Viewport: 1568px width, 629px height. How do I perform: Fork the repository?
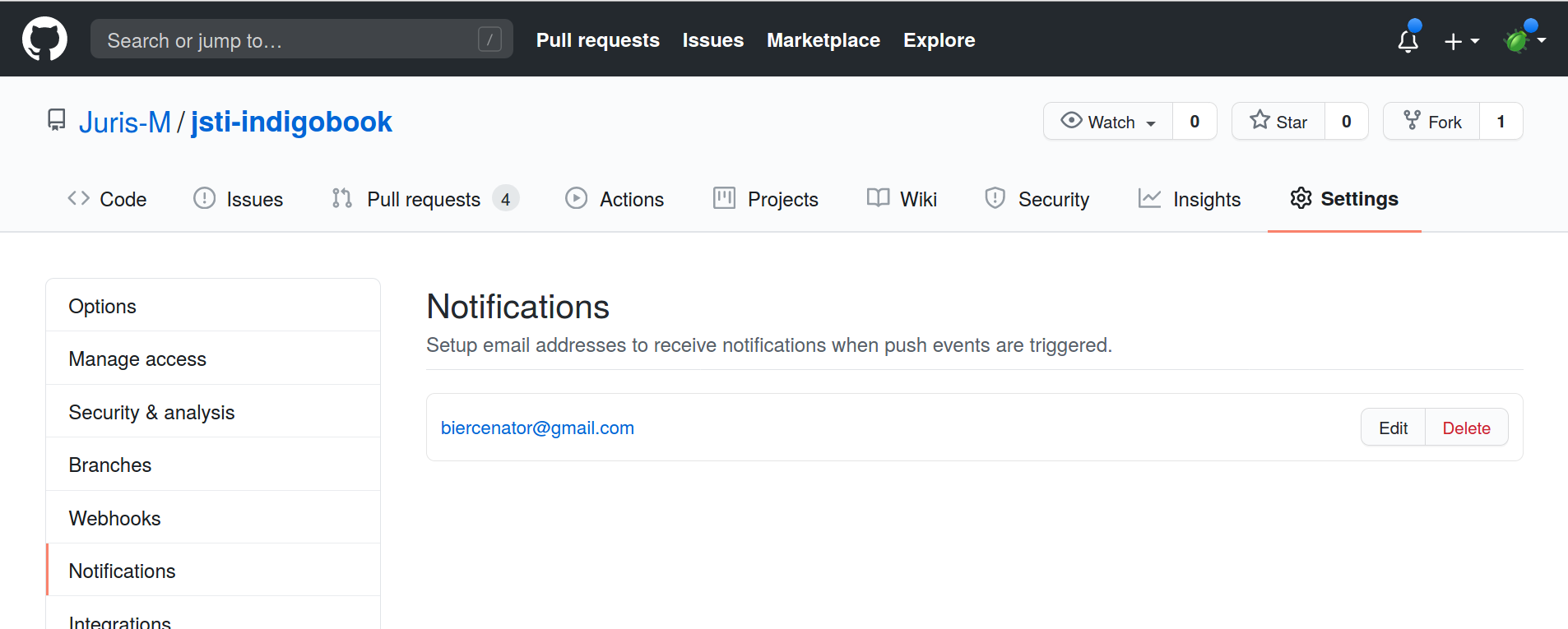tap(1431, 122)
